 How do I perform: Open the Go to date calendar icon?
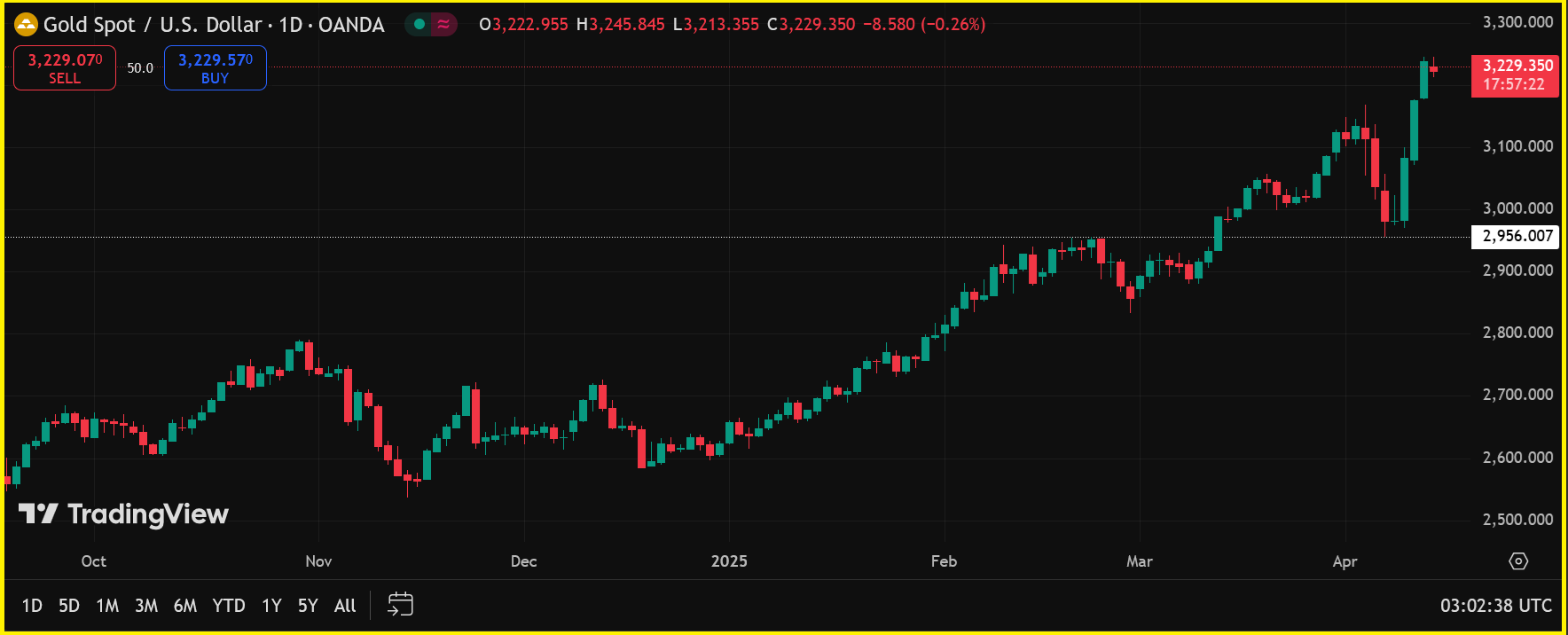[401, 605]
